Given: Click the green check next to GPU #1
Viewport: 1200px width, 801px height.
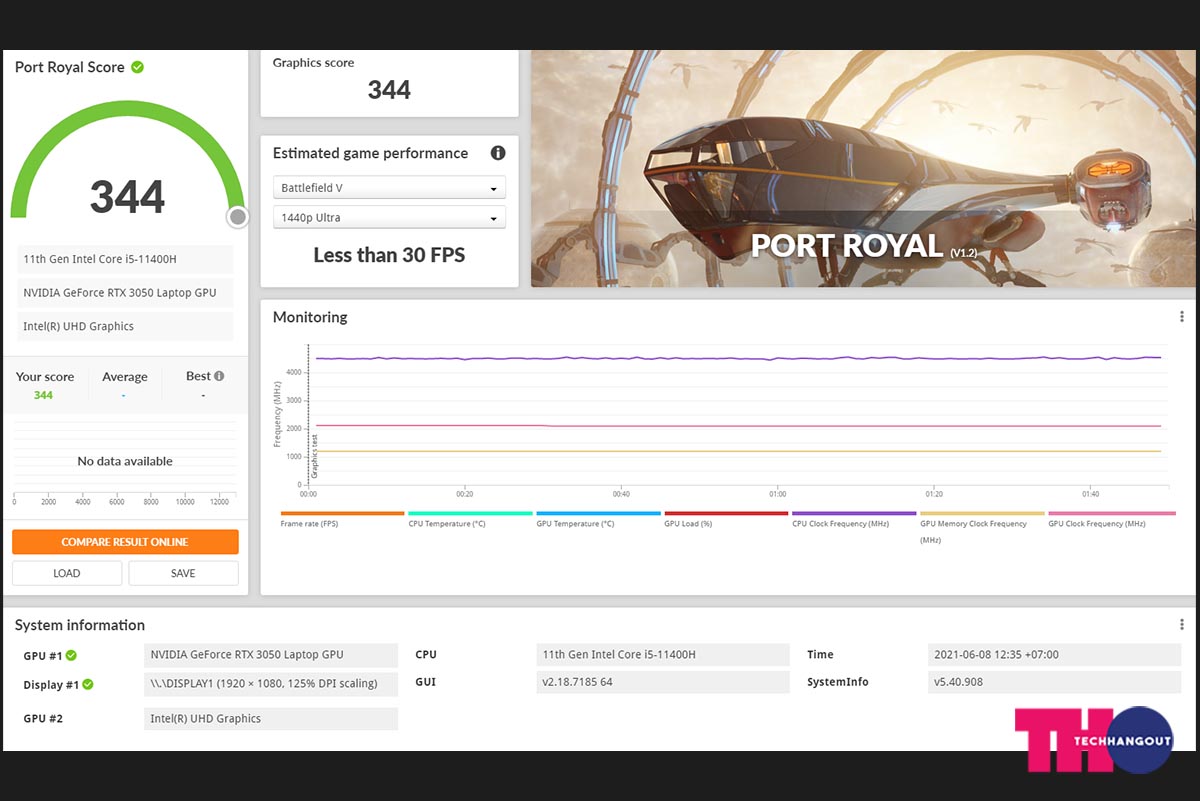Looking at the screenshot, I should (x=71, y=656).
